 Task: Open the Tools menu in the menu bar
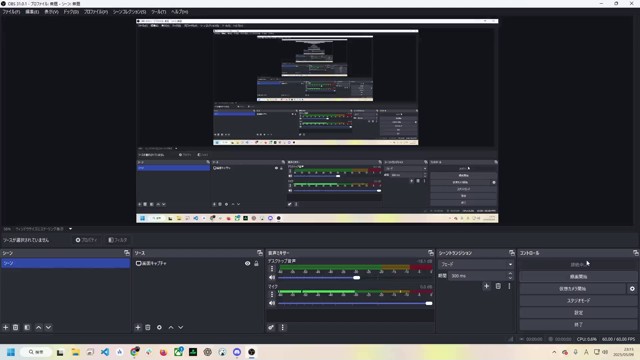(x=158, y=12)
